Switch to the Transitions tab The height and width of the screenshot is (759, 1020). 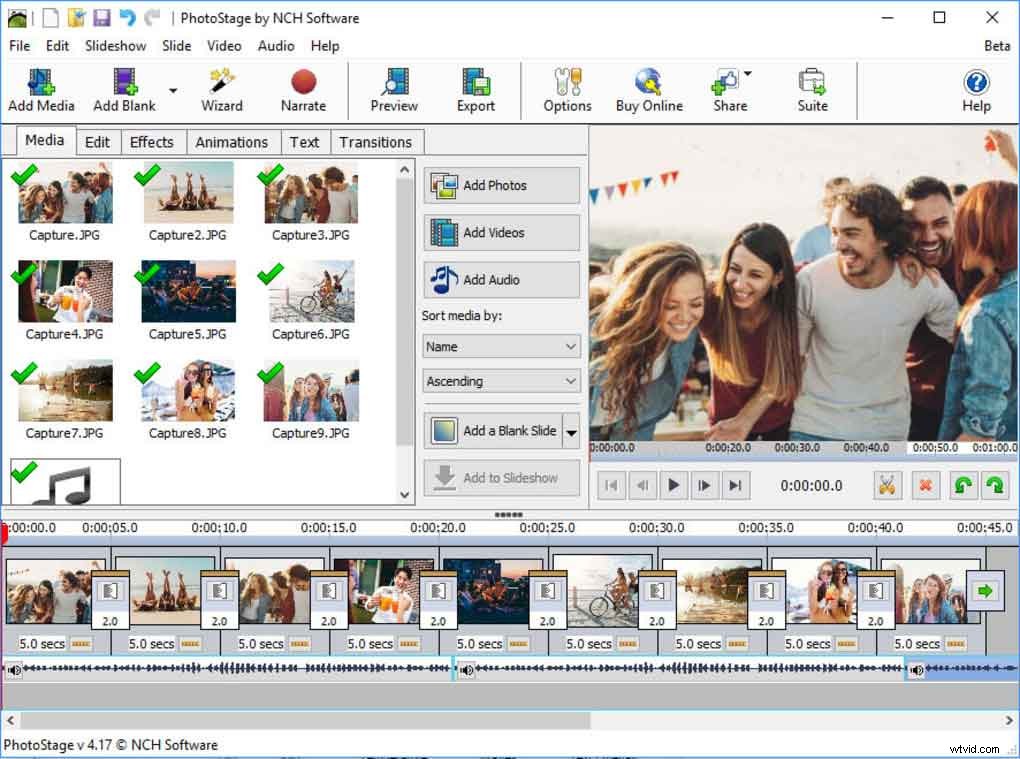pyautogui.click(x=376, y=142)
